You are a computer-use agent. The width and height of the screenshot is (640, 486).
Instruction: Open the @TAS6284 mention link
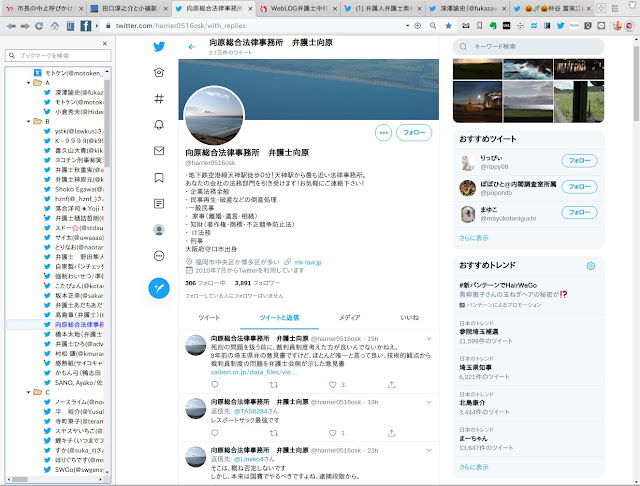tap(251, 411)
